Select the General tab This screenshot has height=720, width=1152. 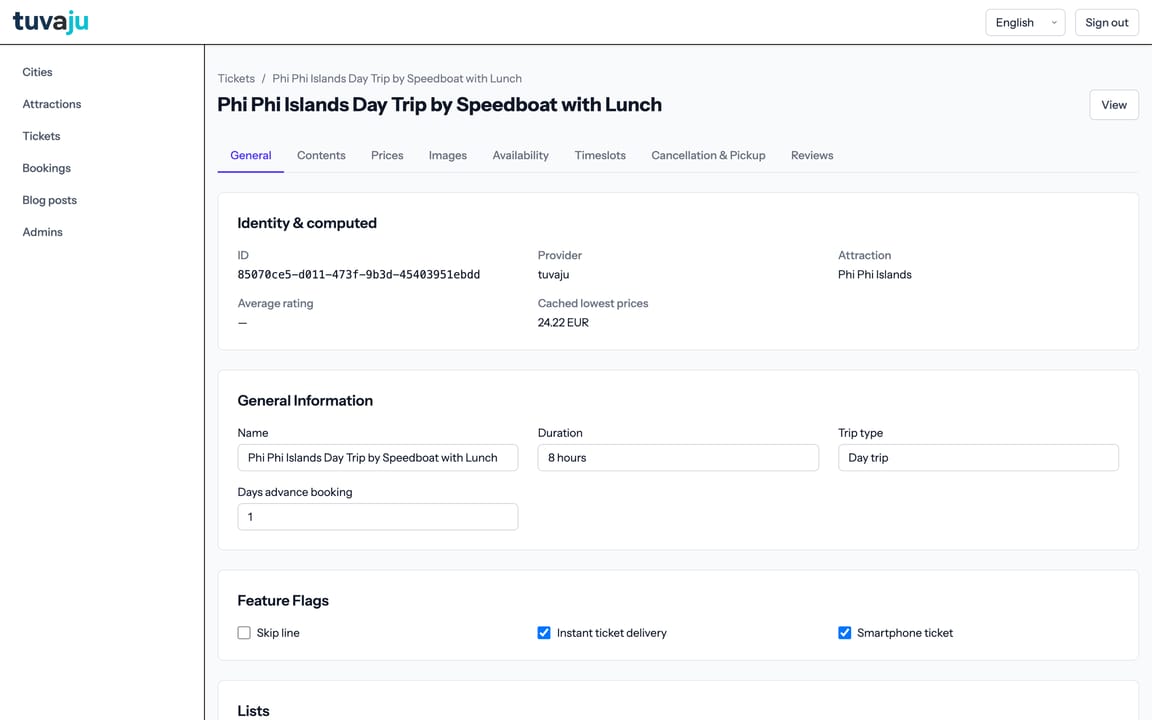click(x=251, y=156)
